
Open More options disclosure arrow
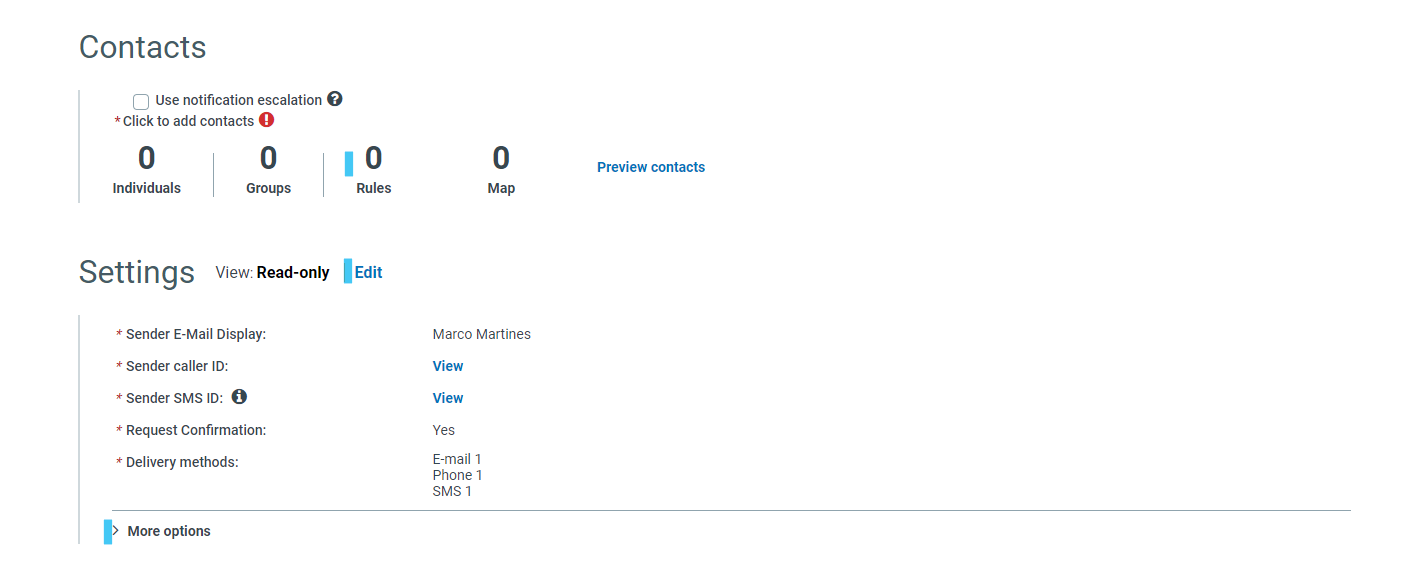tap(115, 531)
